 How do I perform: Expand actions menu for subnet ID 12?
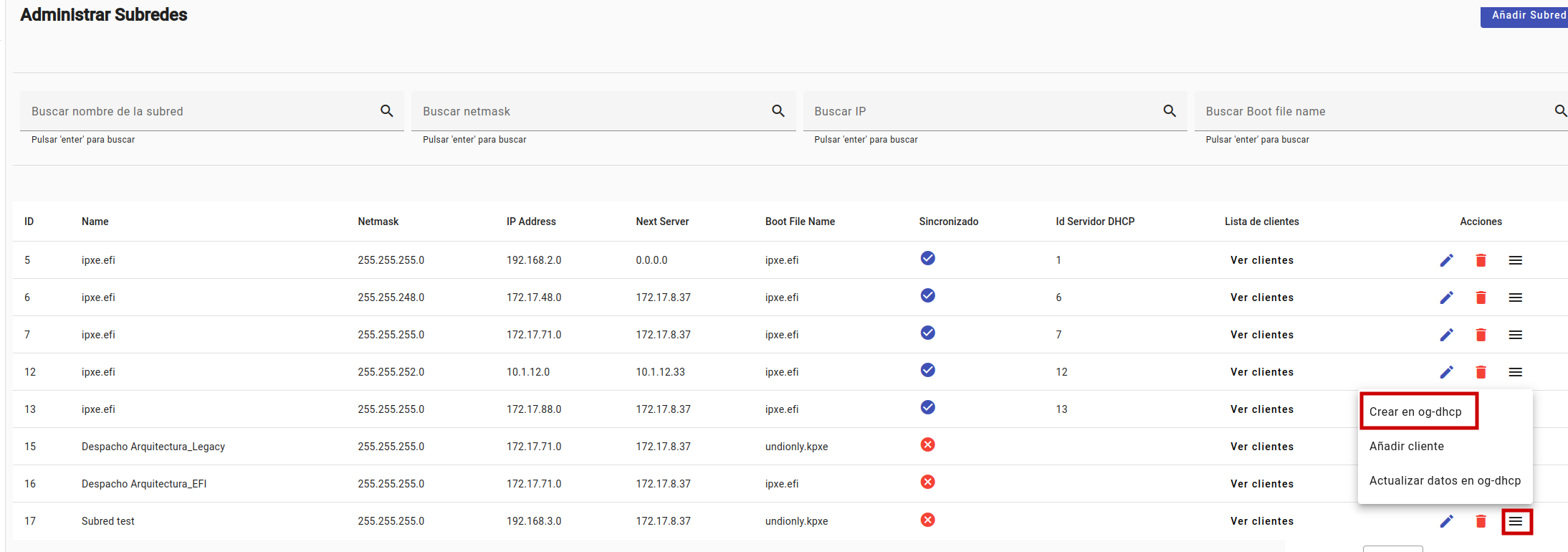[1515, 372]
